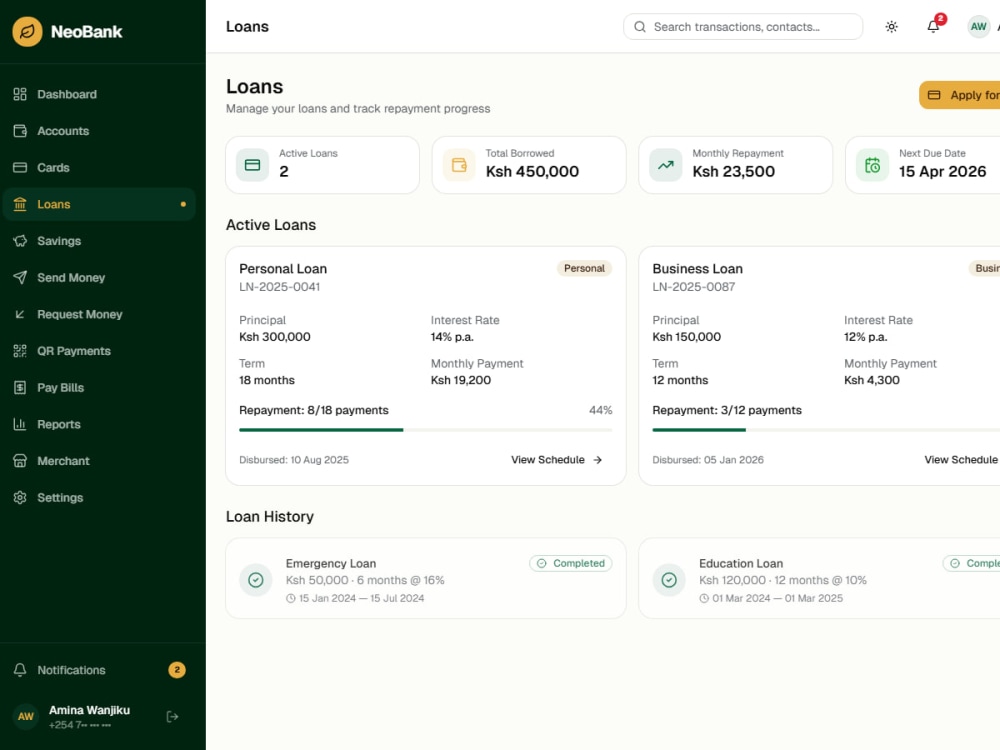Click loan number LN-2025-0041

(279, 287)
